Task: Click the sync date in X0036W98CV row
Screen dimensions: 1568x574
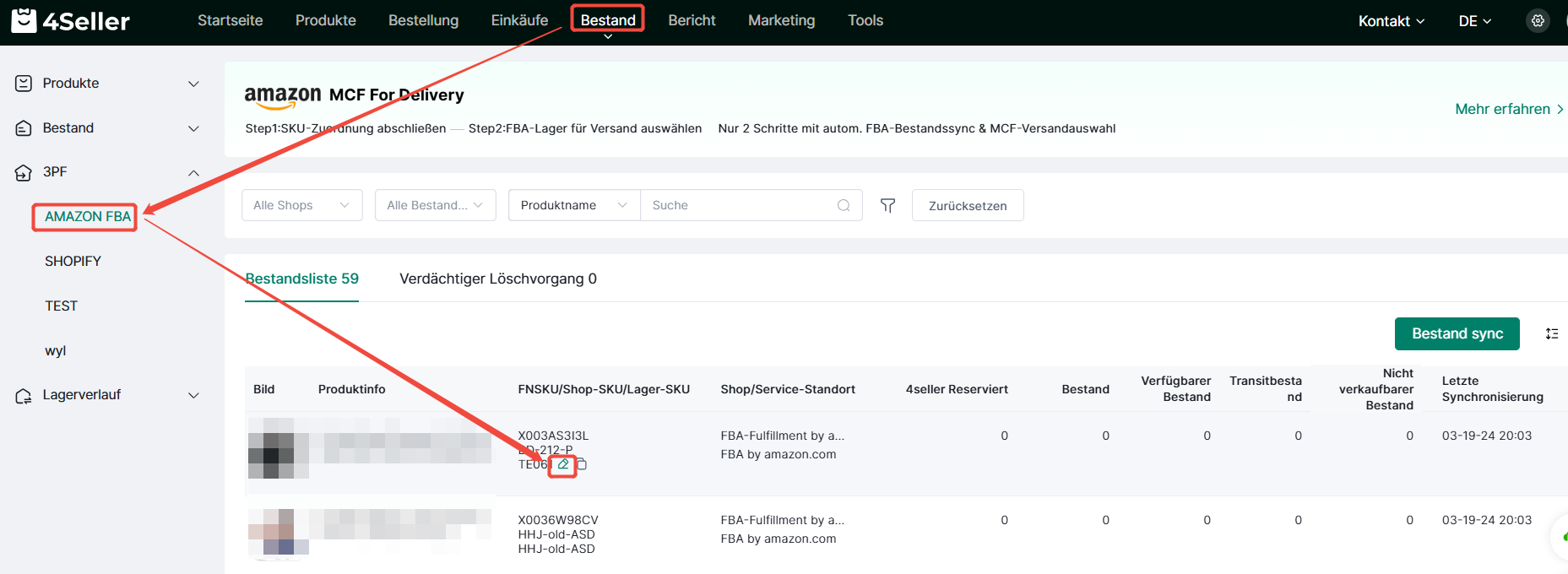Action: 1486,520
